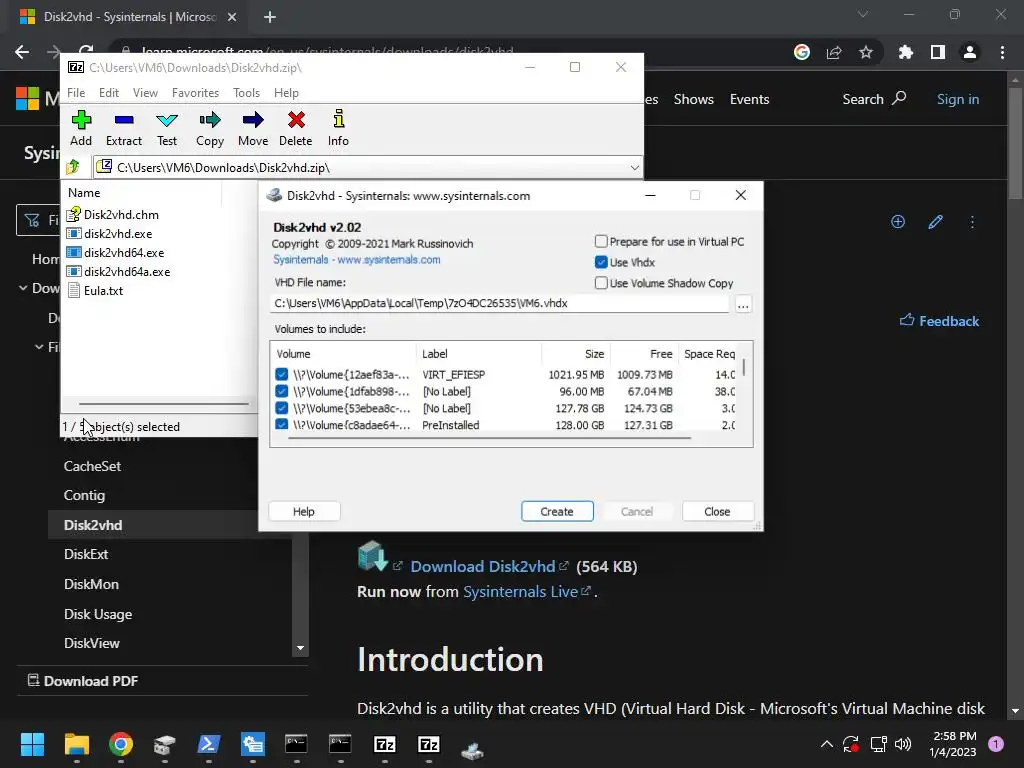Open the Chrome side panel icon

click(938, 52)
